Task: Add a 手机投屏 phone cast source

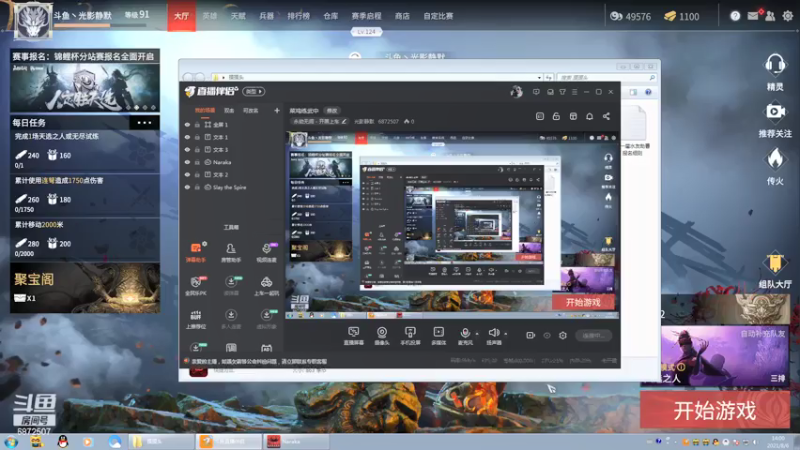Action: pos(410,336)
